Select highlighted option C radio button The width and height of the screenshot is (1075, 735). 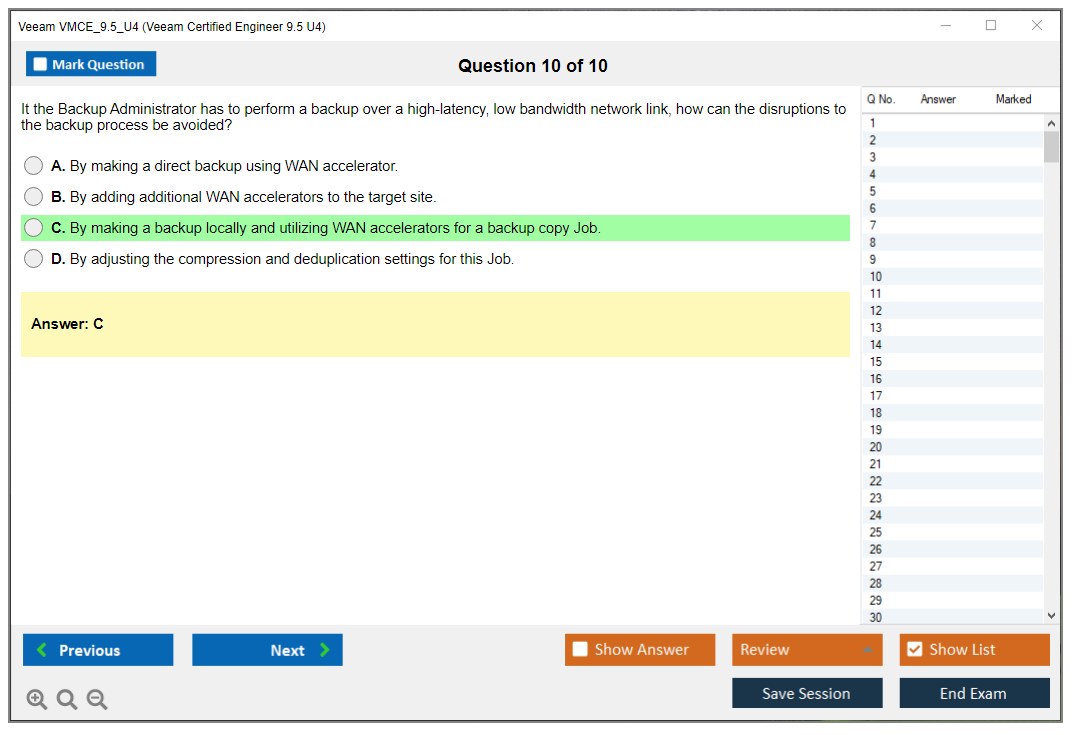click(34, 228)
